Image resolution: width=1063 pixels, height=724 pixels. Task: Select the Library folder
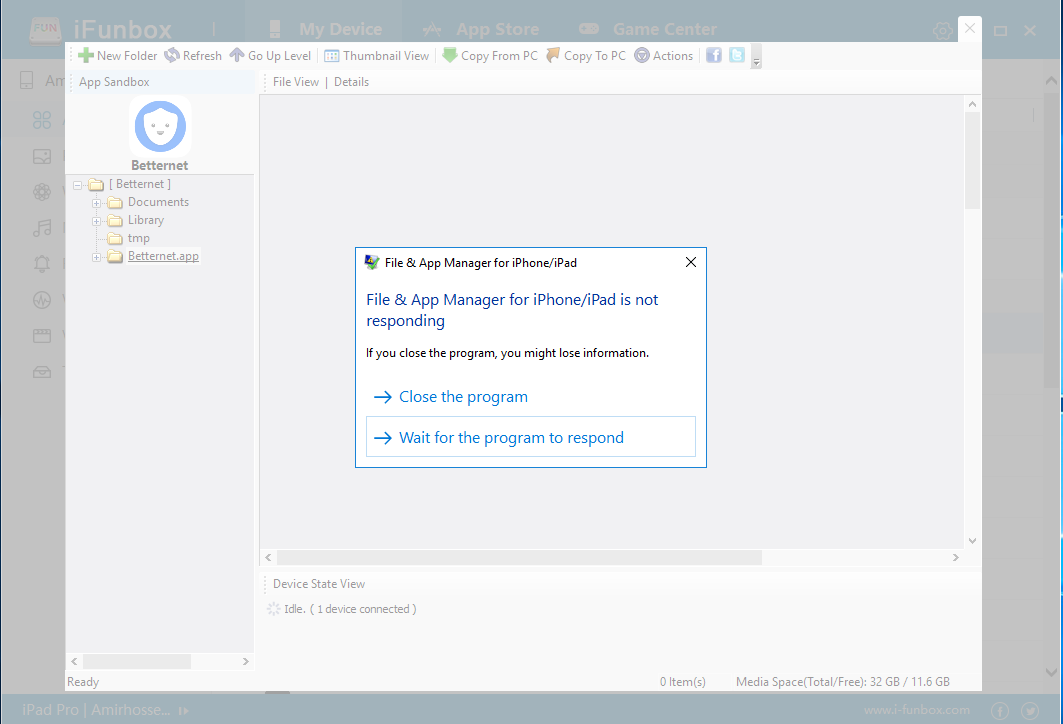coord(145,220)
